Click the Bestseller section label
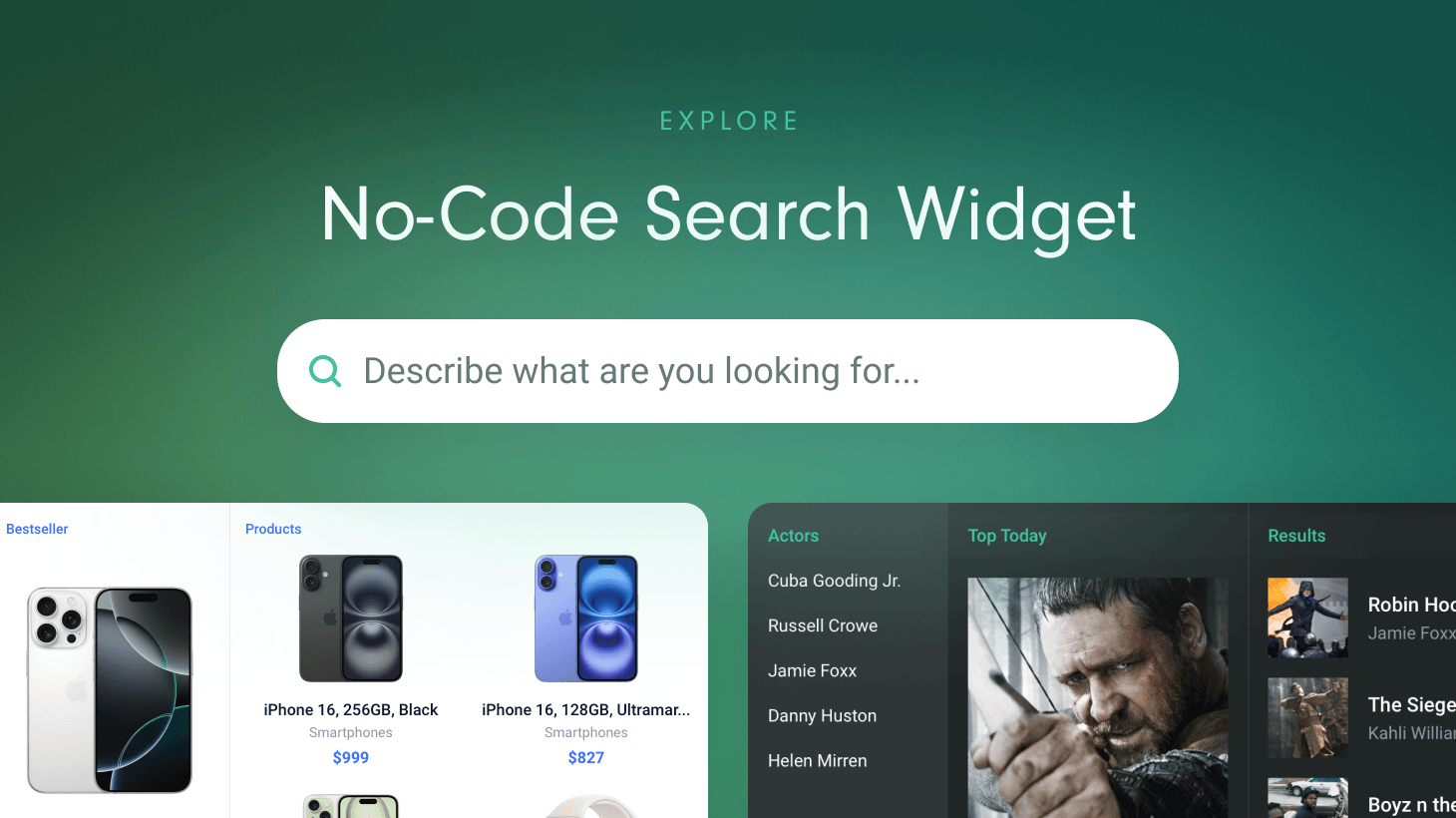This screenshot has width=1456, height=818. tap(37, 529)
